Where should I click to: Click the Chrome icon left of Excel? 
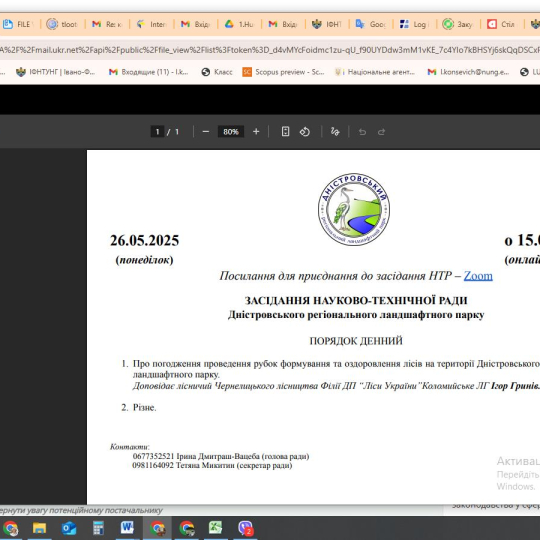pos(186,528)
